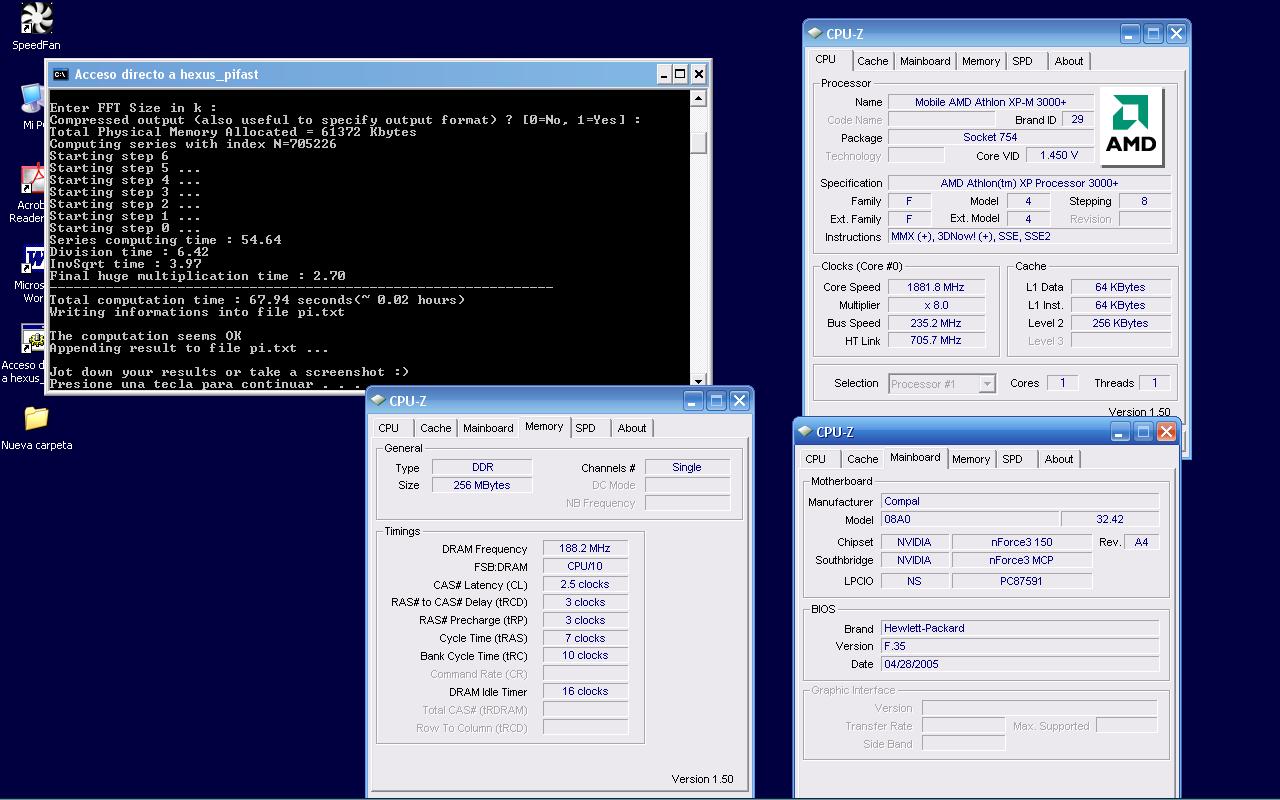Open About tab in Mainboard CPU-Z window

coord(1059,459)
